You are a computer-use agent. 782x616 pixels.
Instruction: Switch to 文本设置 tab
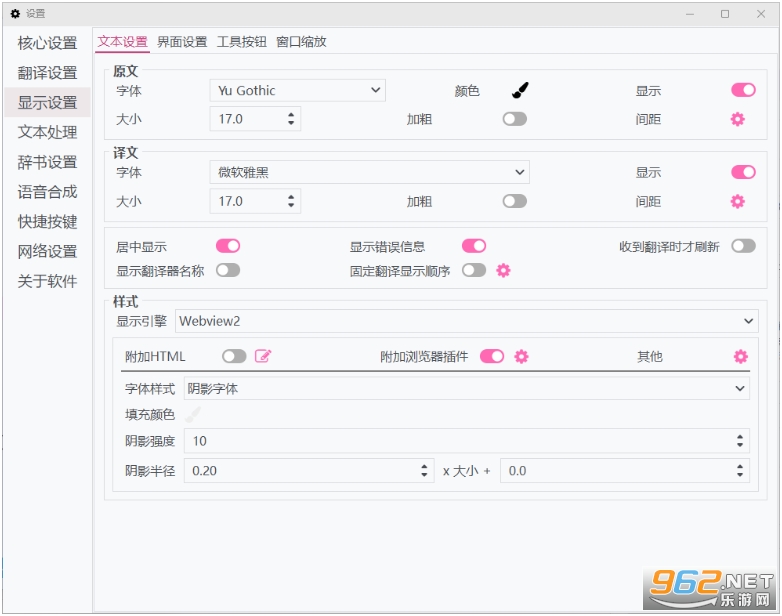[x=123, y=41]
